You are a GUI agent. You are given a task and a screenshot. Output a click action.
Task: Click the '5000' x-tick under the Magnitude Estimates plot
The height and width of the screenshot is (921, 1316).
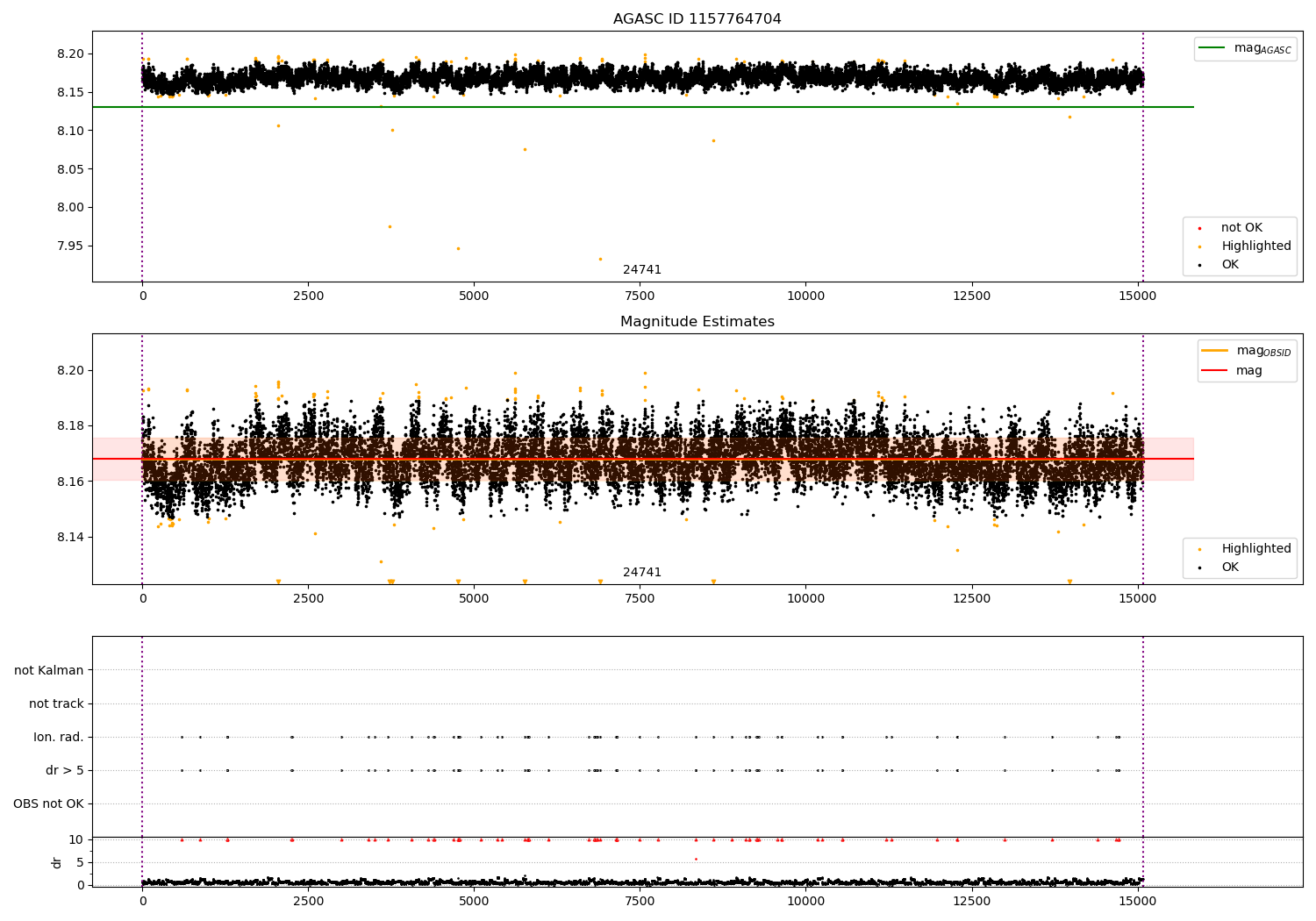[474, 599]
